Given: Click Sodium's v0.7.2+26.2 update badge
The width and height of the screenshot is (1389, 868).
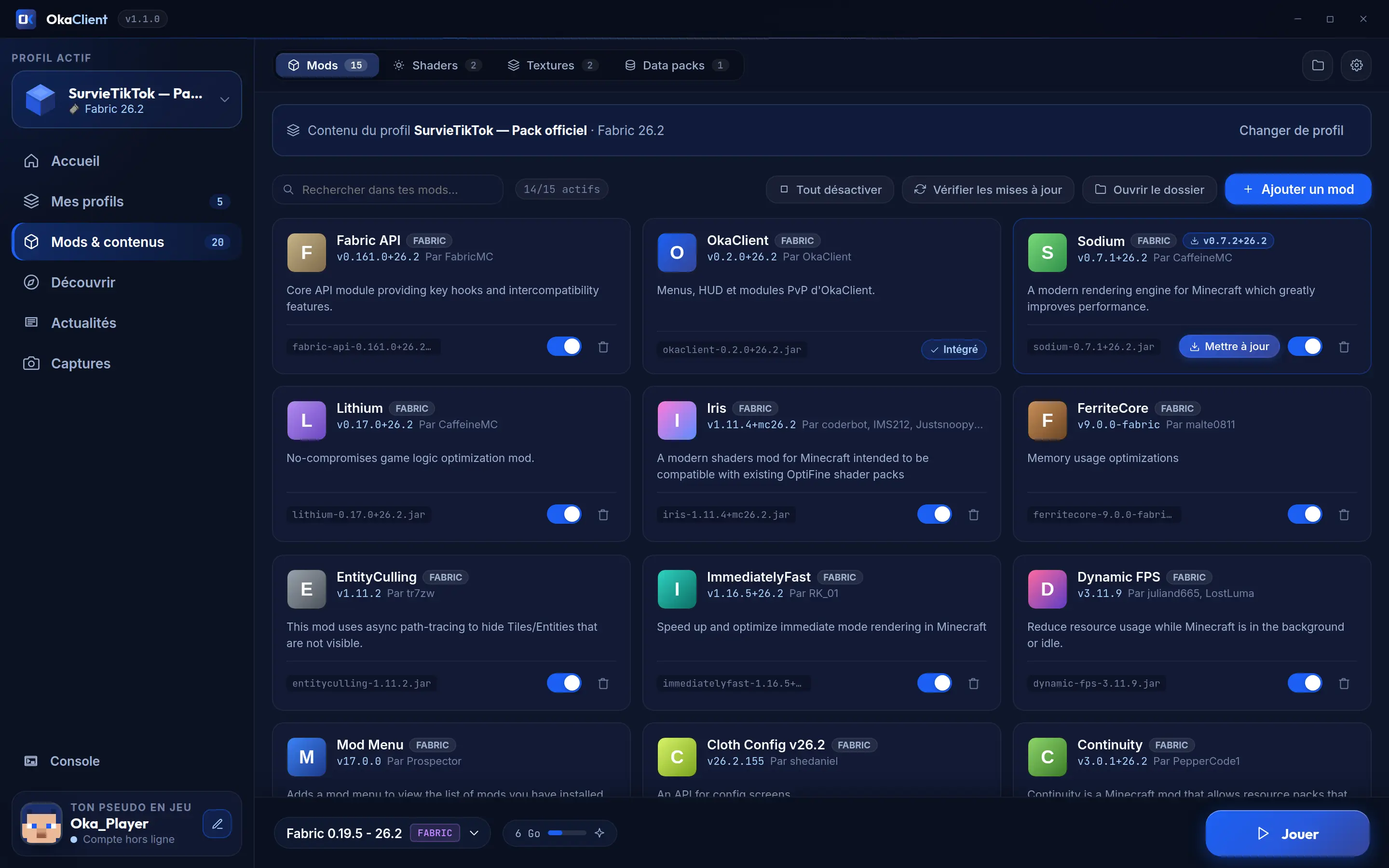Looking at the screenshot, I should point(1228,241).
